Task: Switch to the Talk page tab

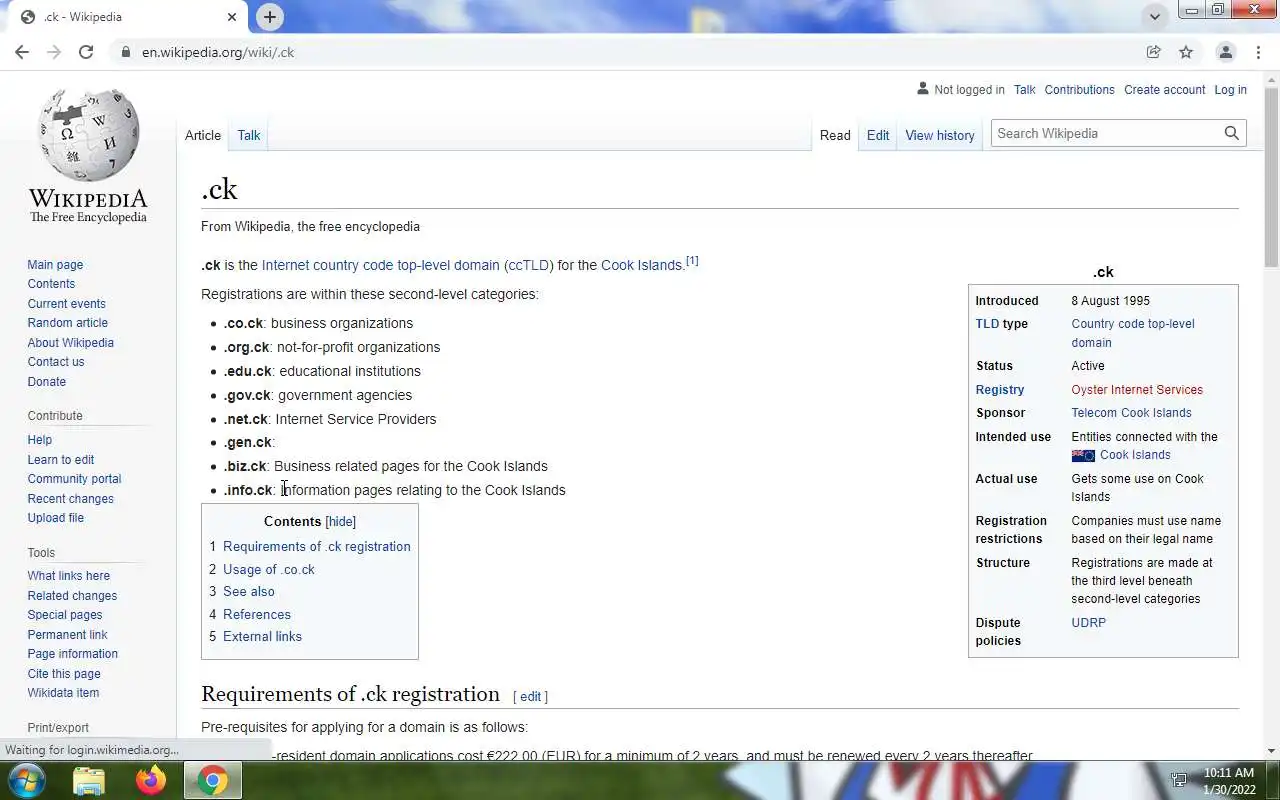Action: click(x=249, y=135)
